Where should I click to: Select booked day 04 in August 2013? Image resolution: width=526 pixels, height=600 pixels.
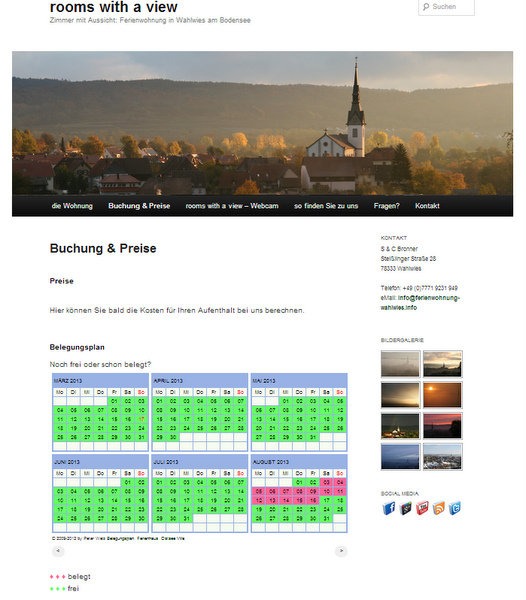coord(340,482)
